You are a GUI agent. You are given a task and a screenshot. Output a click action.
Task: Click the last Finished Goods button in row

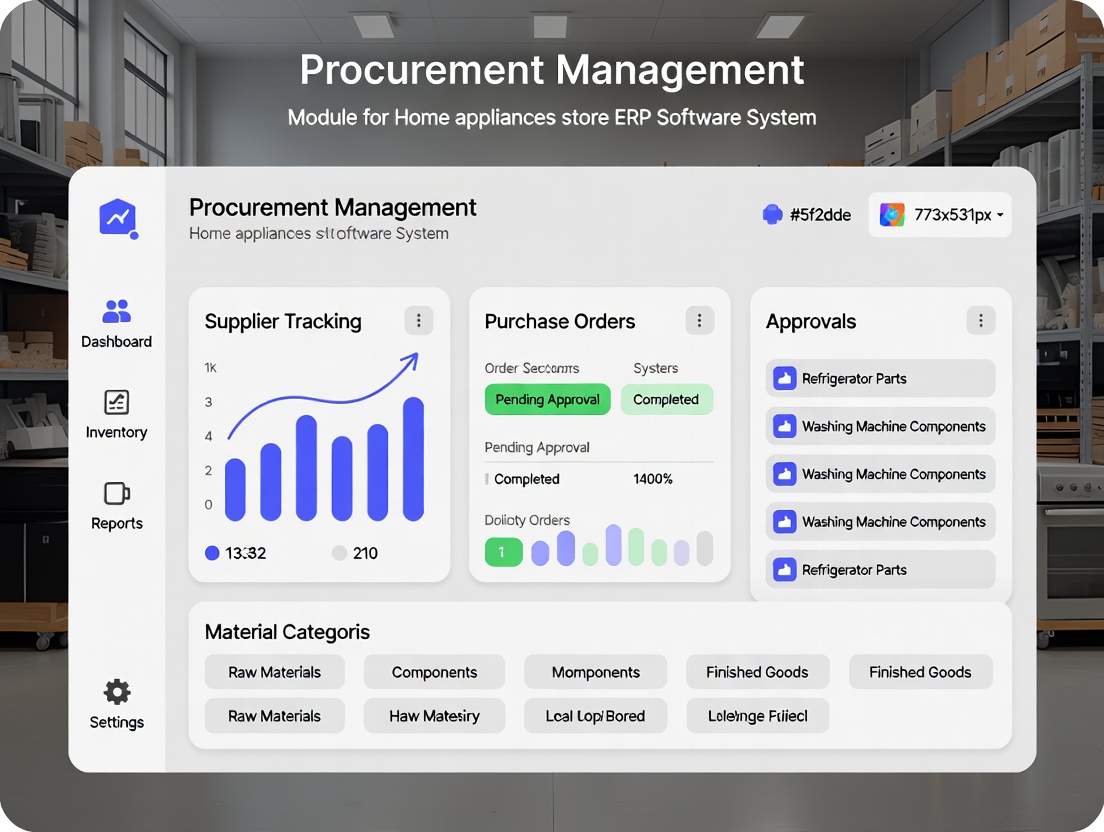point(920,672)
